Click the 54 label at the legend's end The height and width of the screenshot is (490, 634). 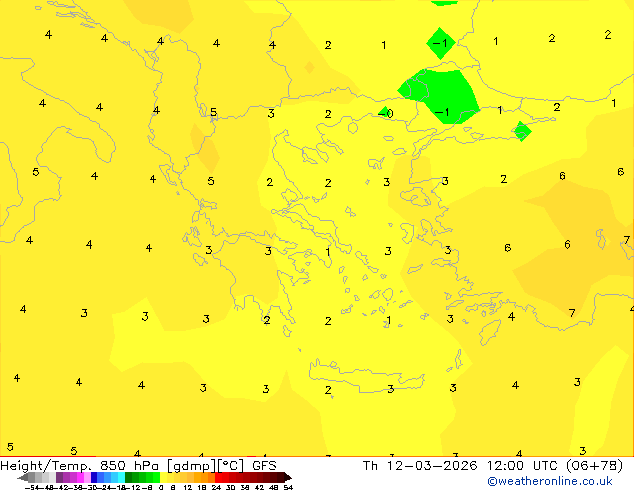(x=288, y=487)
